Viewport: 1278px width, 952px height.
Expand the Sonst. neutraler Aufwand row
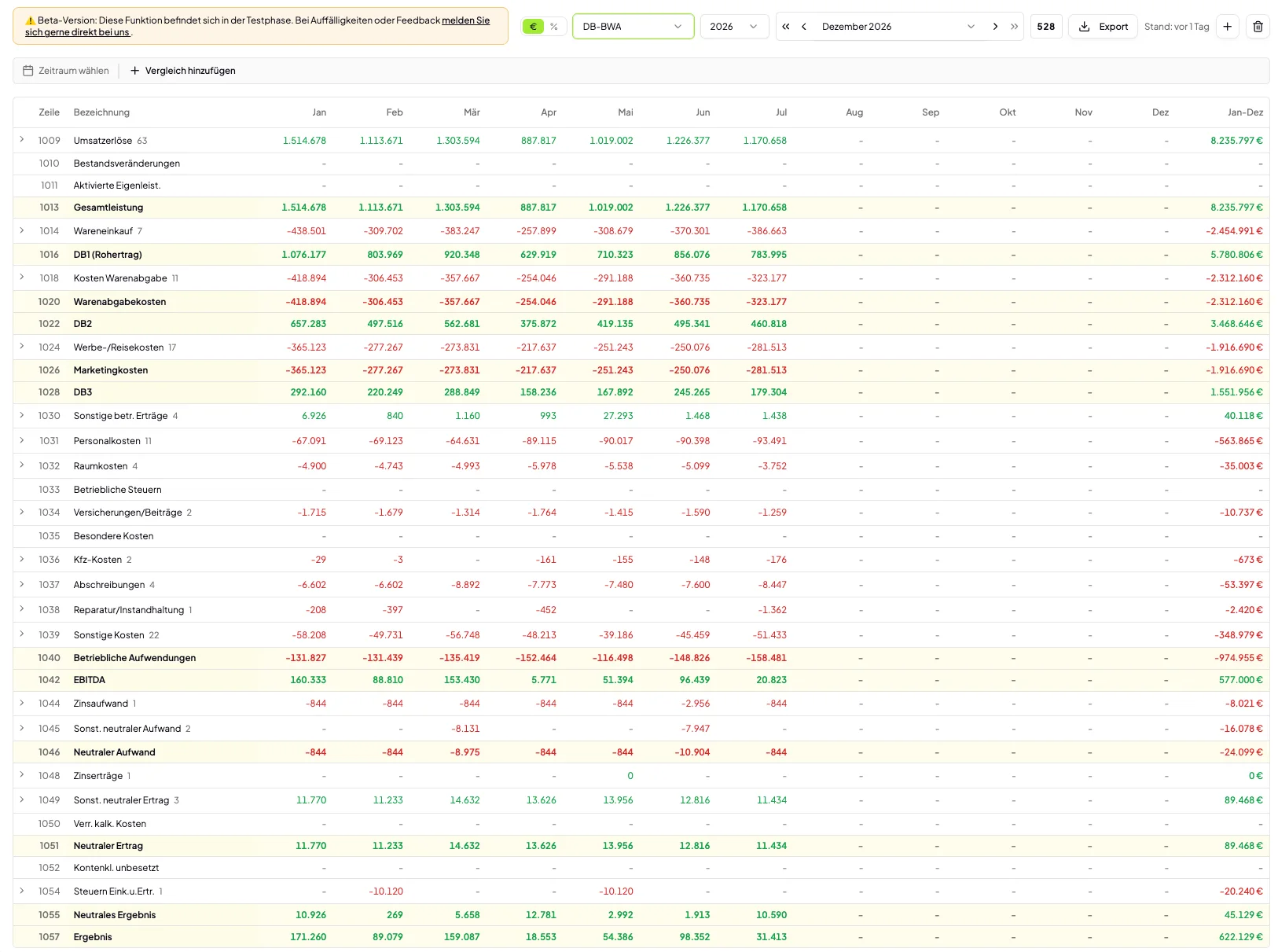coord(22,728)
